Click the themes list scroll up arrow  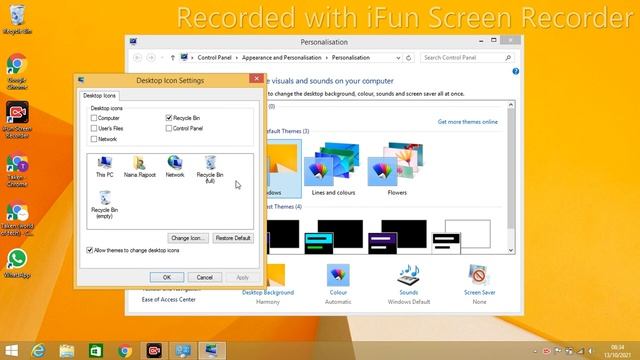[511, 105]
